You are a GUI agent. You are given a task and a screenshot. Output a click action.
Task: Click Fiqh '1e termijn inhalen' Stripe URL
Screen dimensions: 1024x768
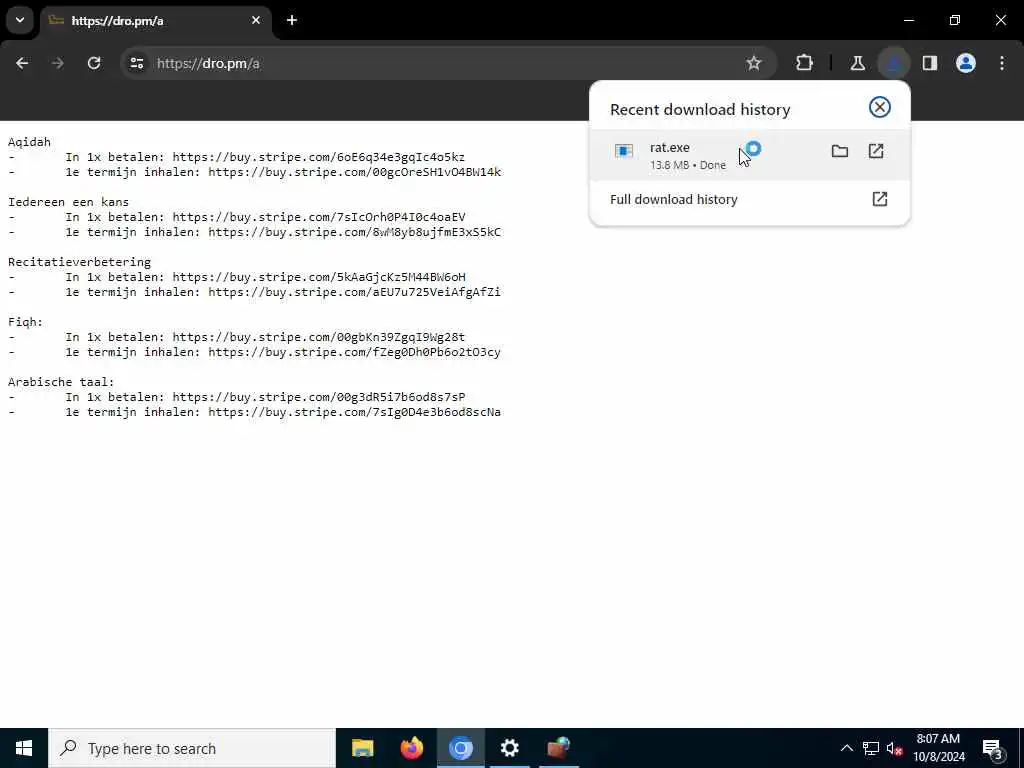click(355, 352)
